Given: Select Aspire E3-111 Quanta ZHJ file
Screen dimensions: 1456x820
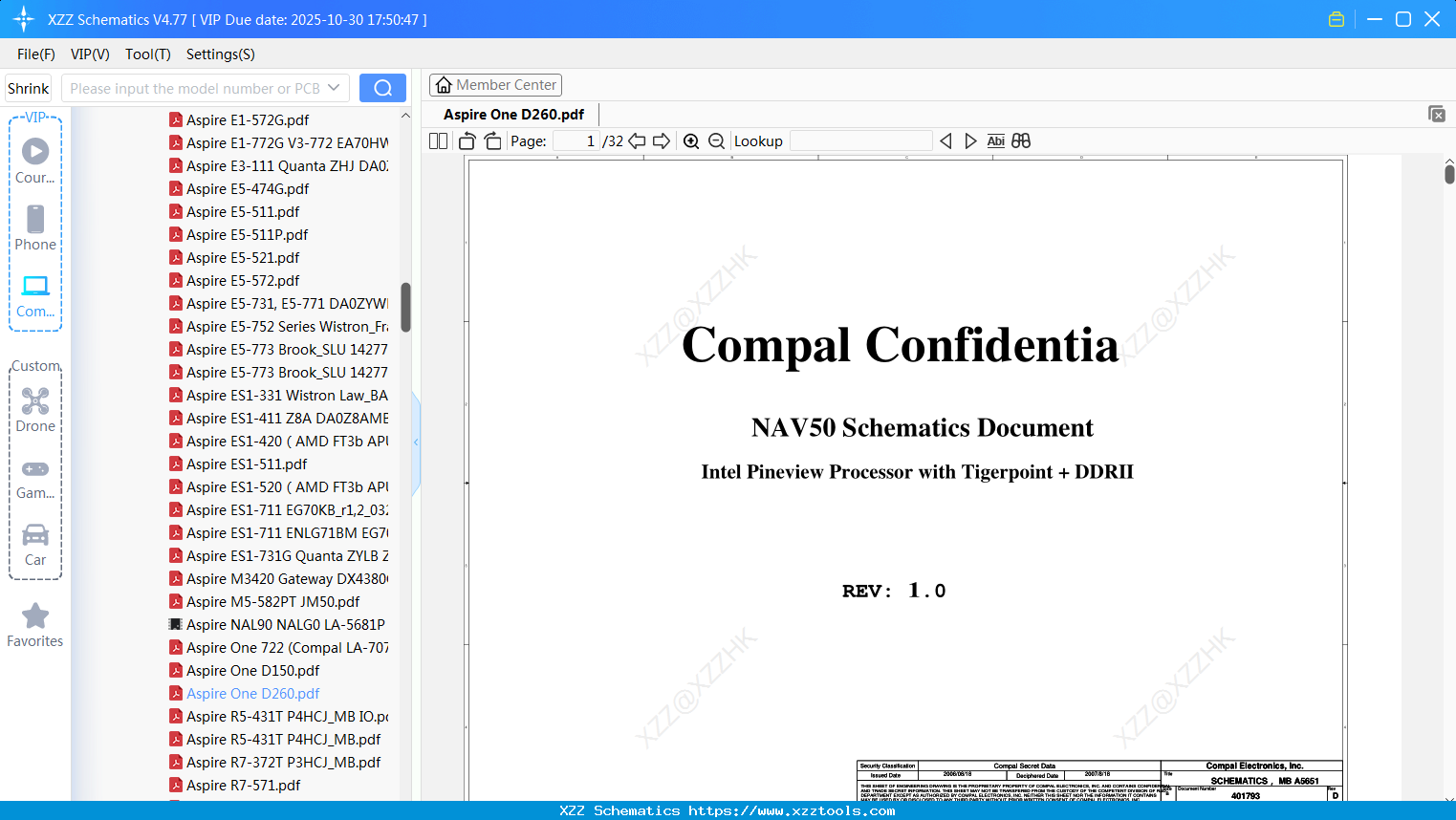Looking at the screenshot, I should [278, 165].
